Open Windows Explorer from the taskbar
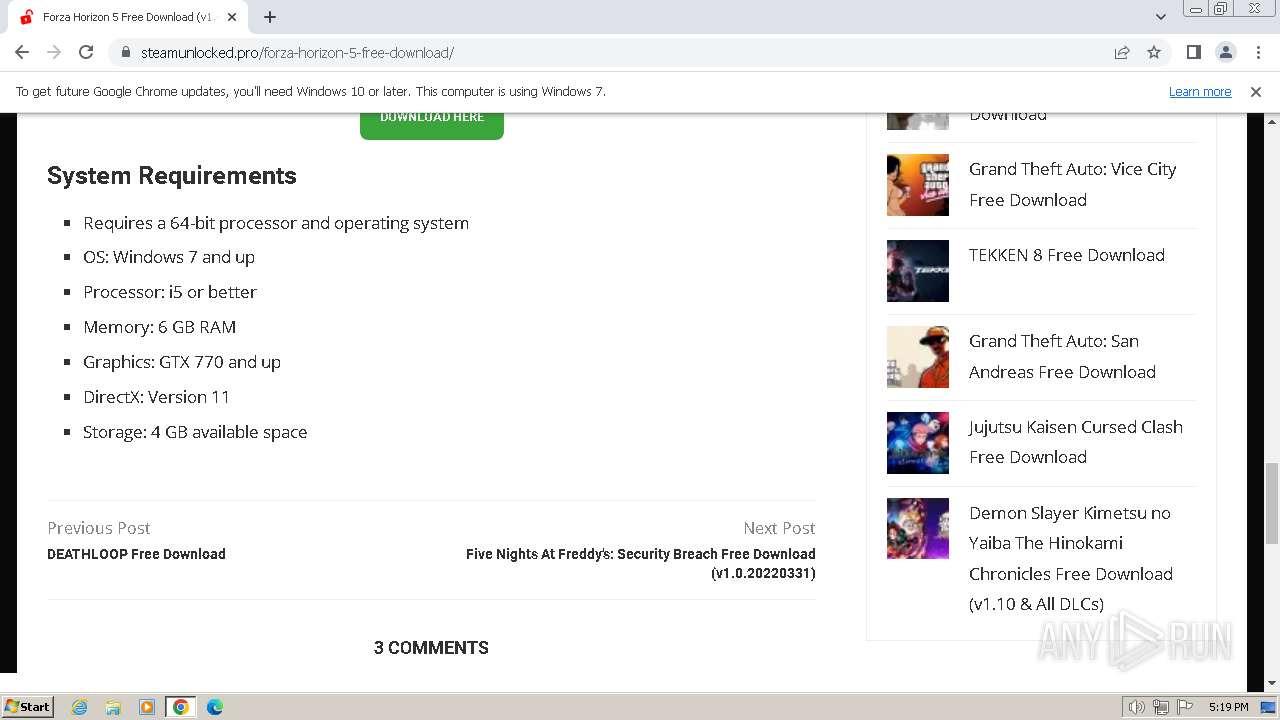Image resolution: width=1280 pixels, height=720 pixels. [113, 707]
